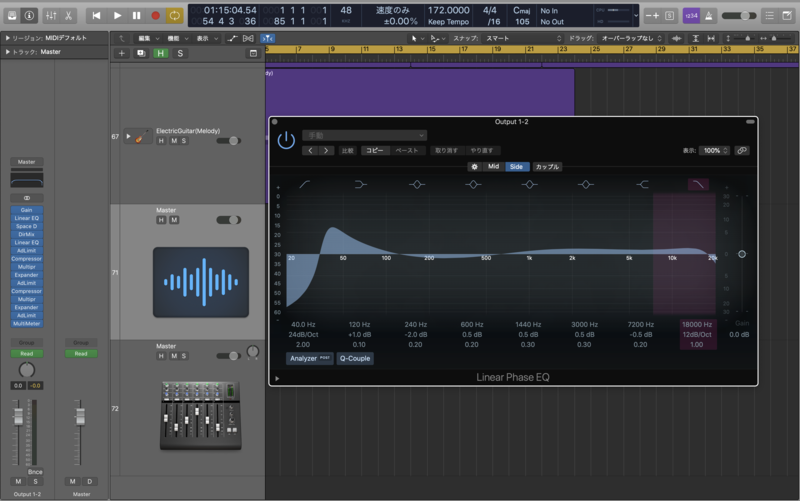Toggle the Analyzer button

310,359
